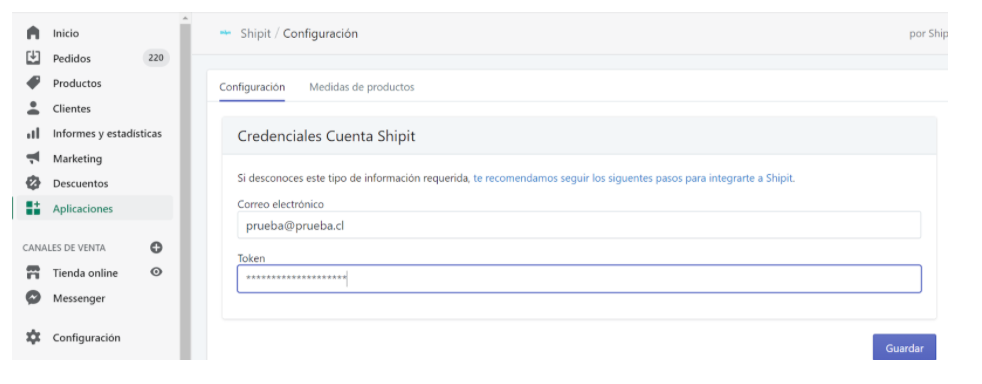Click the CANALES DE VENTA label
Viewport: 982px width, 384px height.
(x=64, y=248)
